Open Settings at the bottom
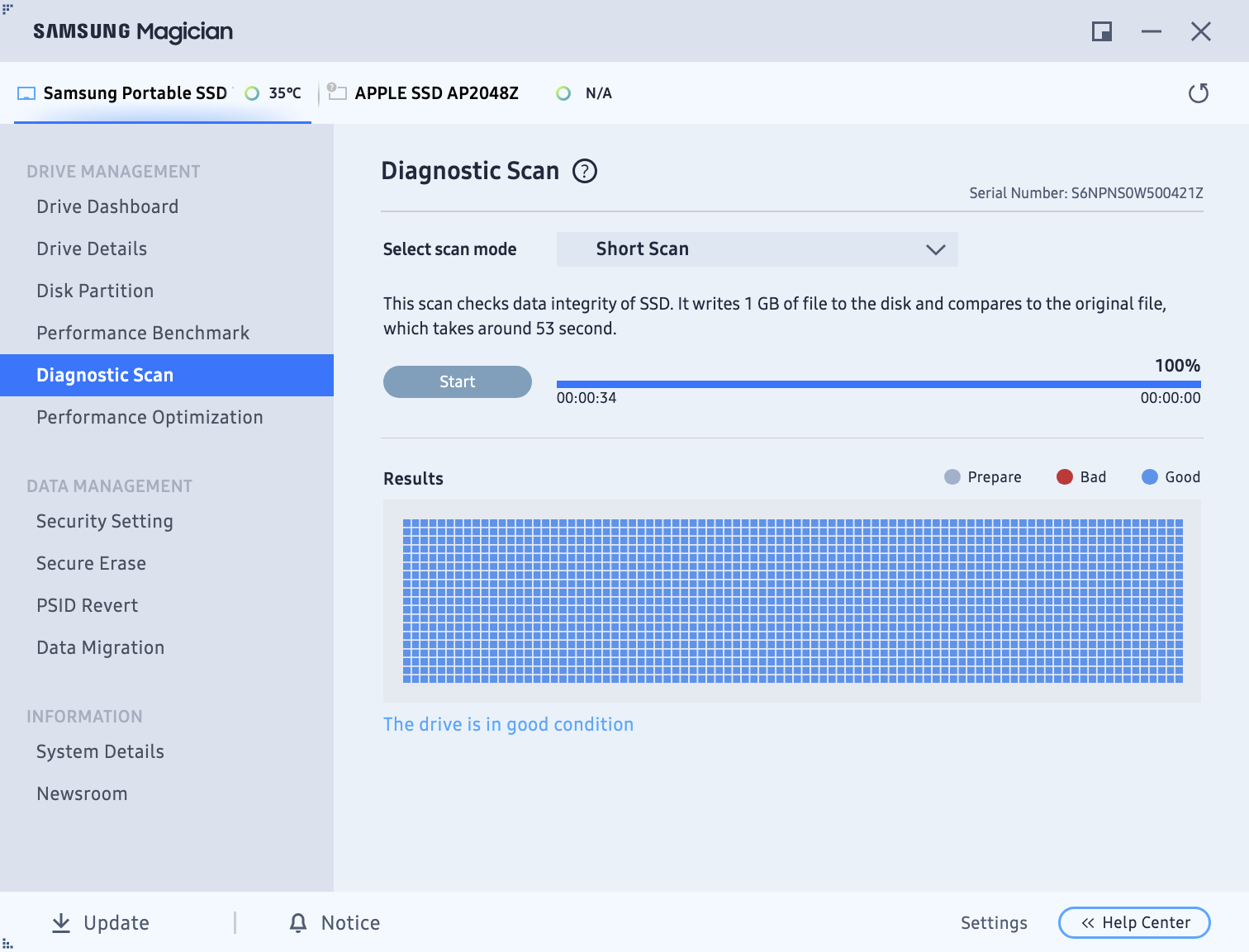Screen dimensions: 1249x952 994,923
